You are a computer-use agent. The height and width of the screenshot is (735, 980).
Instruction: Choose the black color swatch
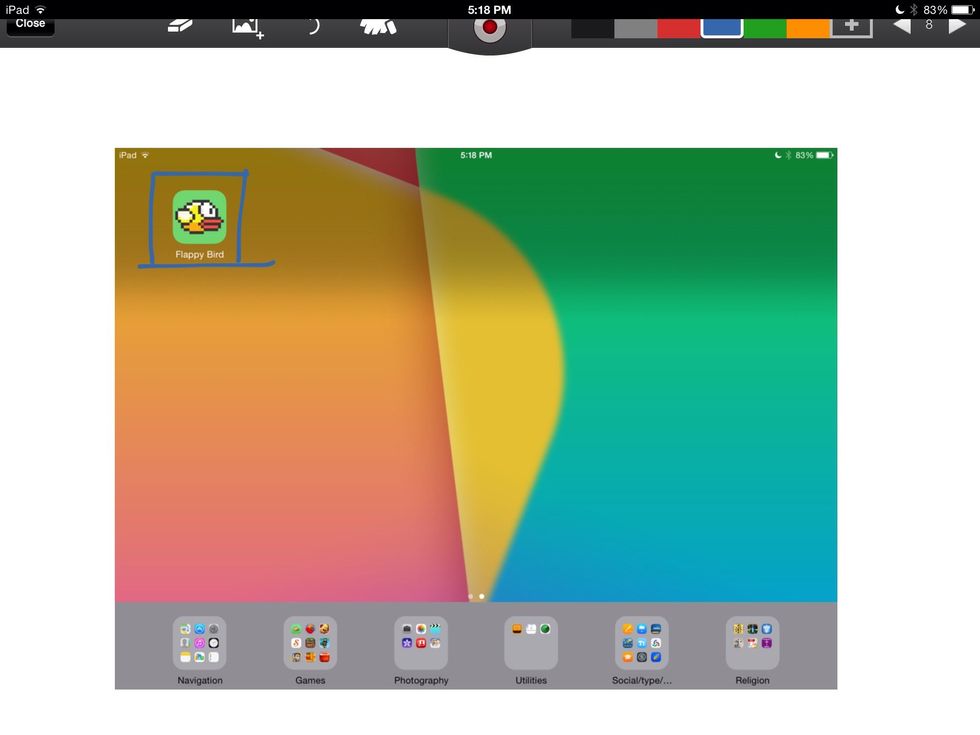[x=592, y=27]
